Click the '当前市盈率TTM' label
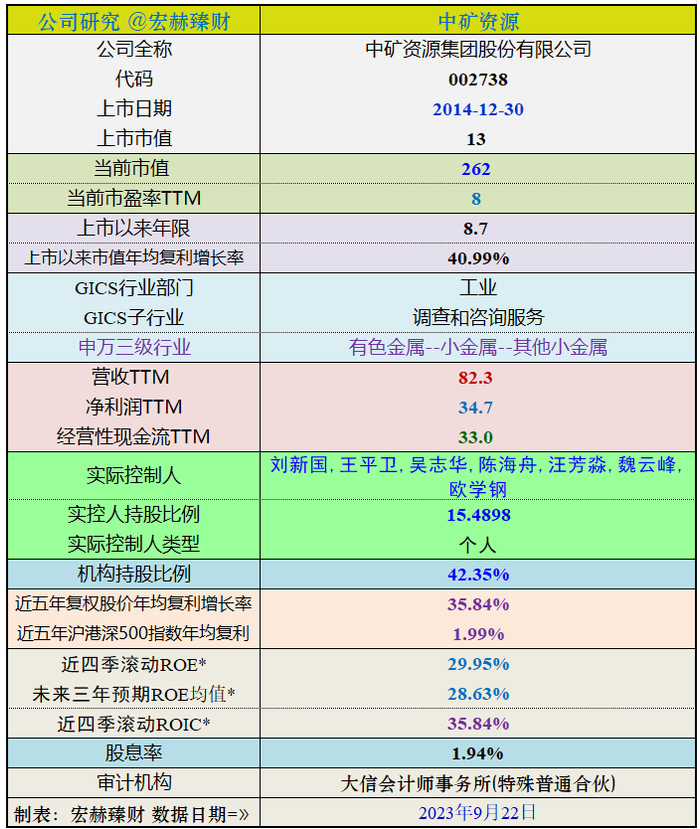This screenshot has height=829, width=700. [134, 198]
